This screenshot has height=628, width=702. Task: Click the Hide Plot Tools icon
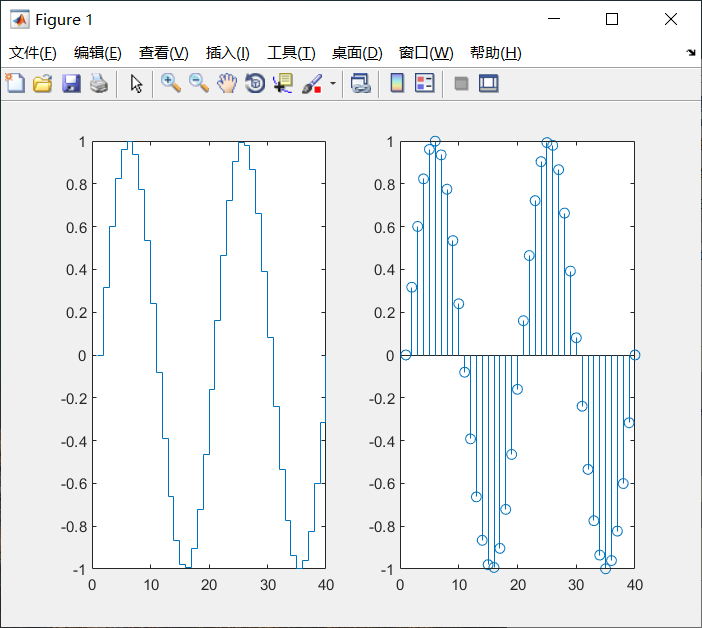point(461,83)
